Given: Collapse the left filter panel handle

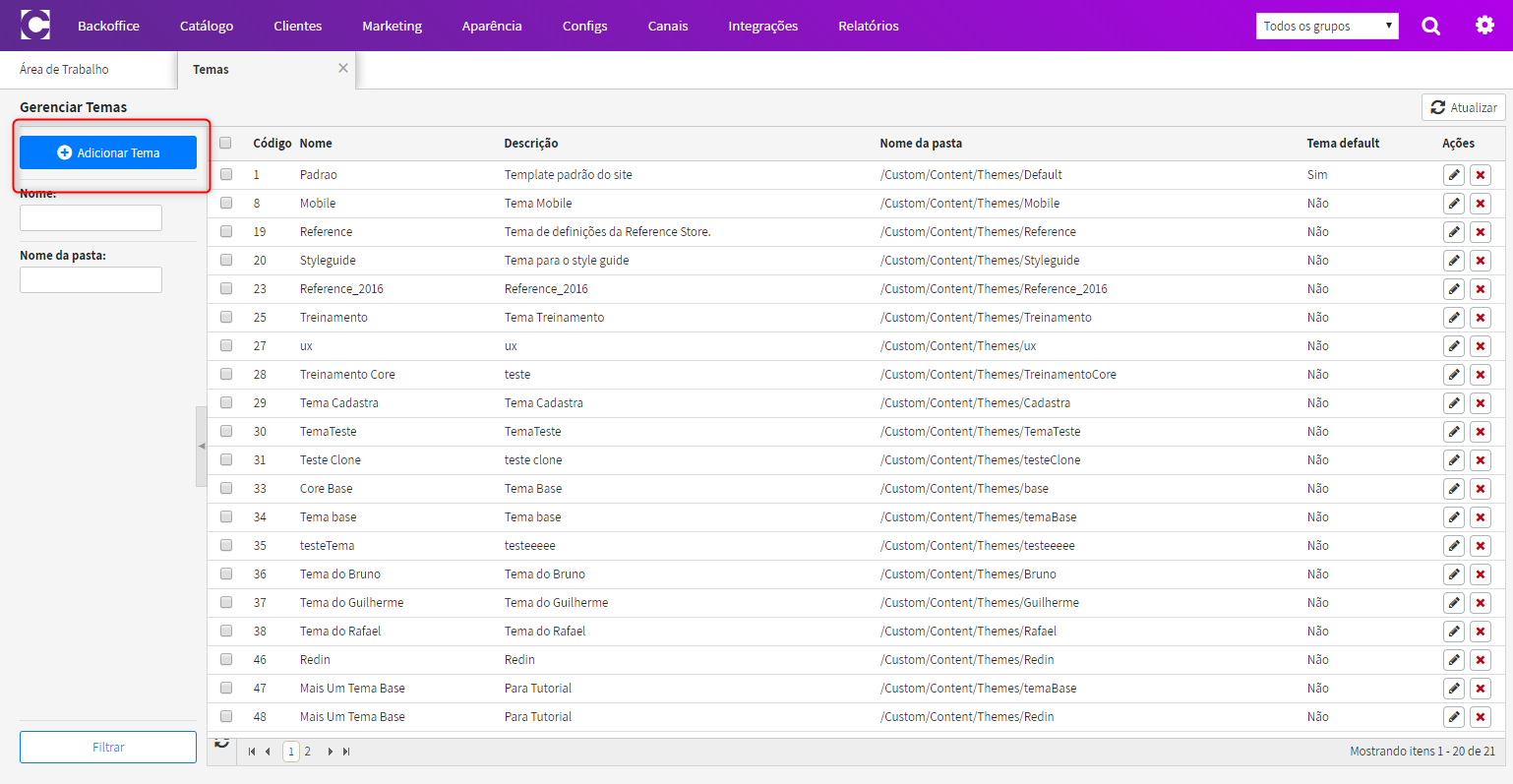Looking at the screenshot, I should (x=202, y=447).
